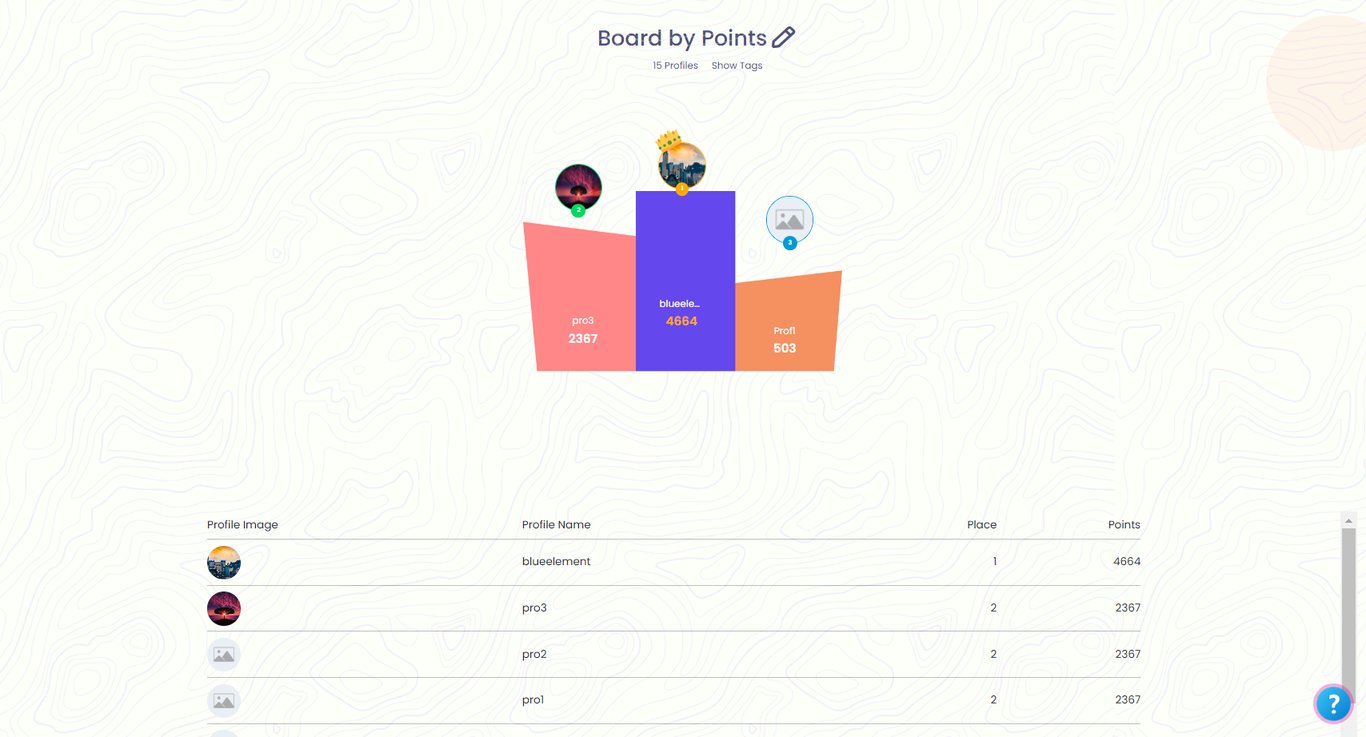Open the blue help question mark button
This screenshot has width=1366, height=737.
click(x=1333, y=704)
